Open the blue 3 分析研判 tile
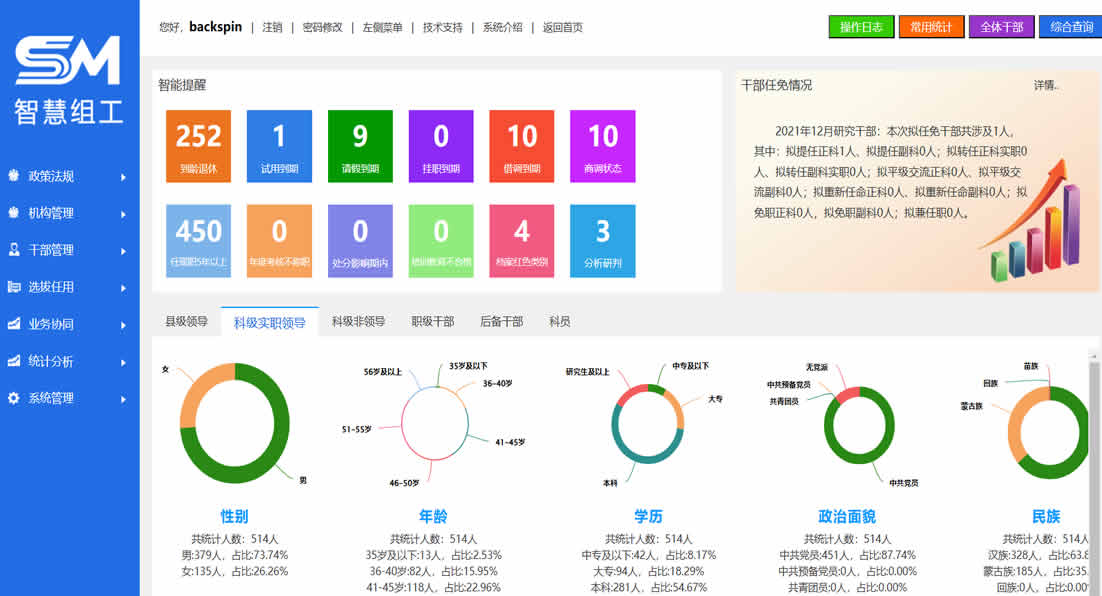Viewport: 1102px width, 596px height. (602, 241)
